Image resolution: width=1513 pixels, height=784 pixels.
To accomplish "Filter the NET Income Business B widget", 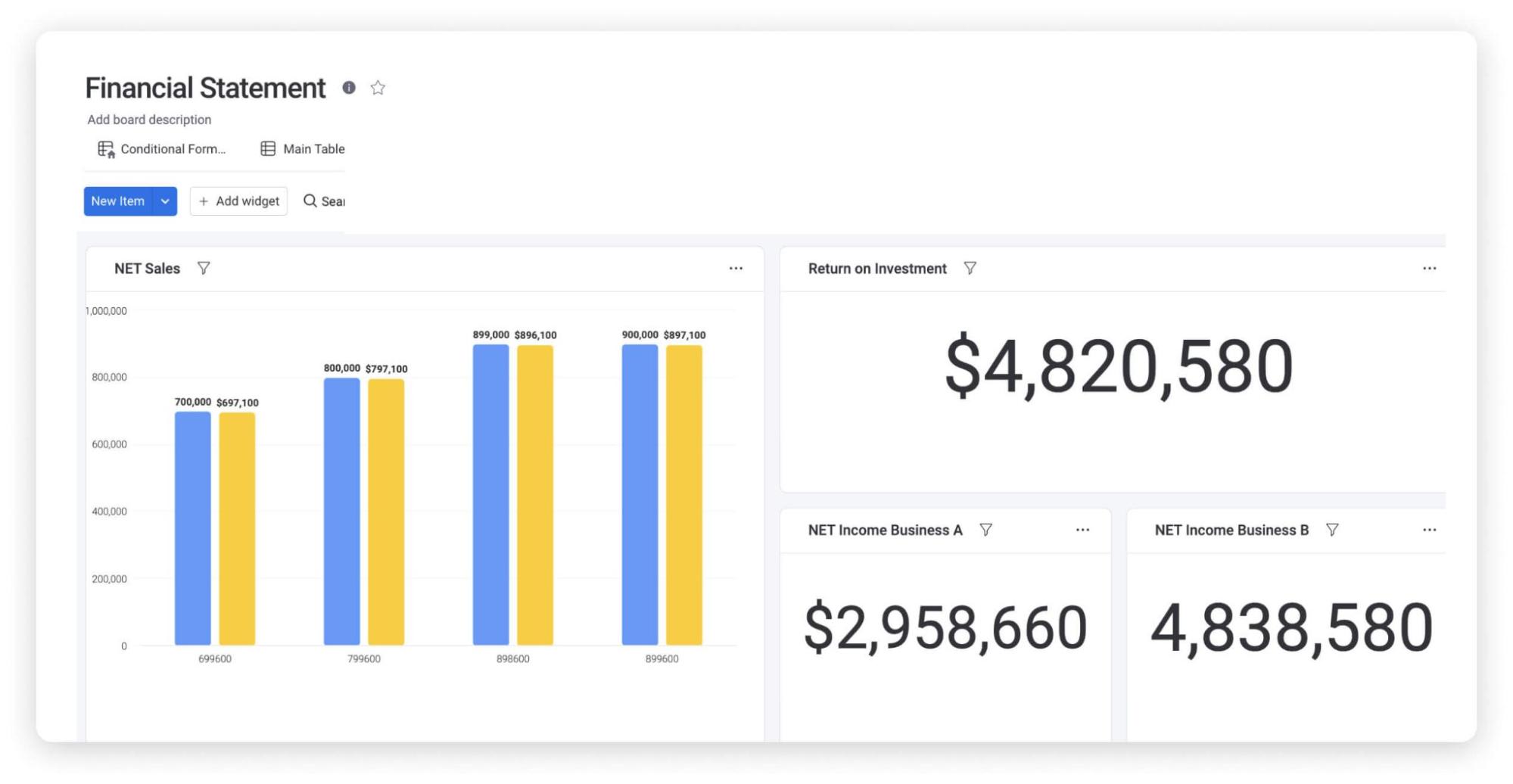I will tap(1332, 530).
